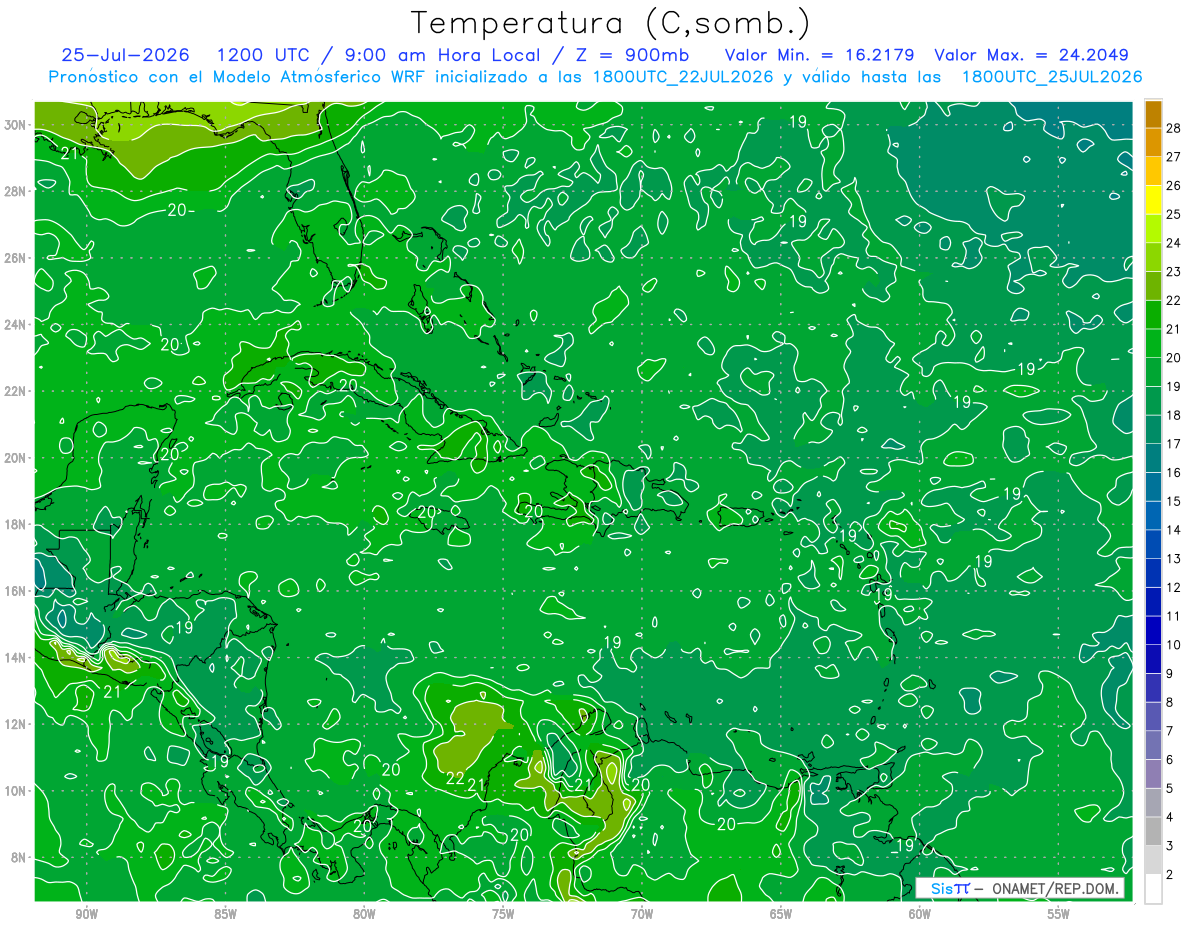Click legend value '10'
Image resolution: width=1200 pixels, height=927 pixels.
(1173, 645)
